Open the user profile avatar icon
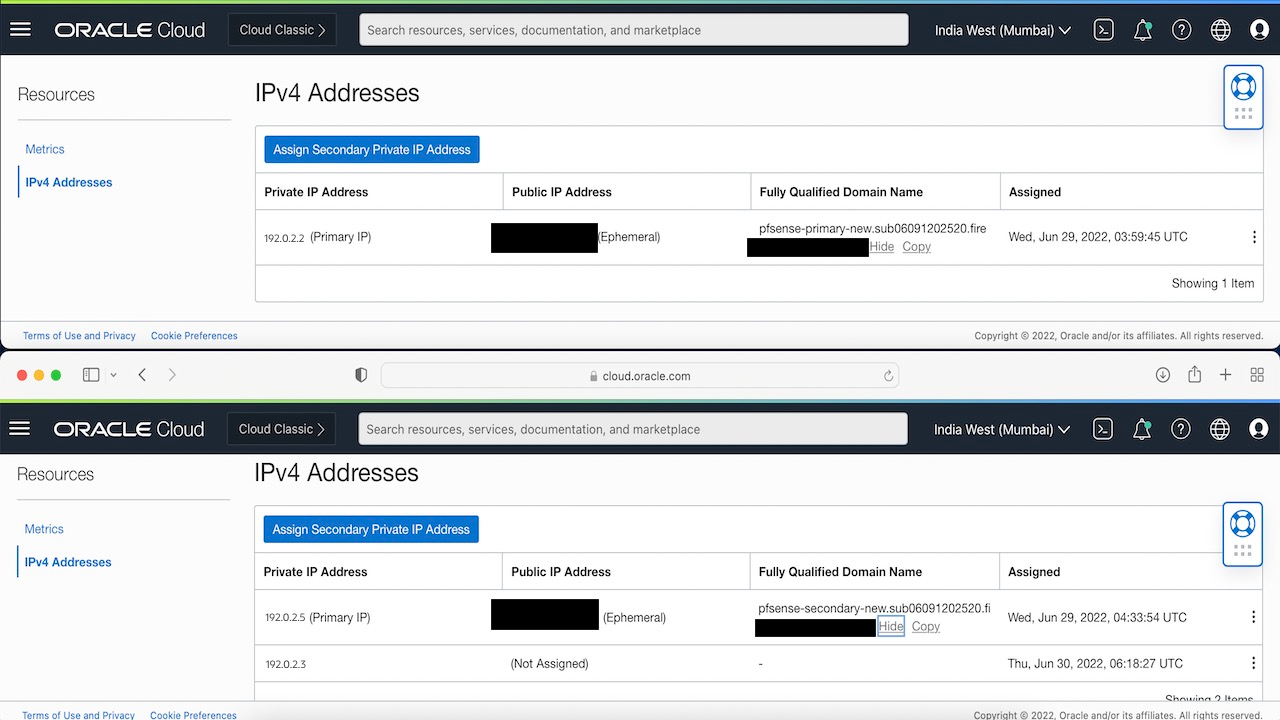1280x720 pixels. [x=1258, y=29]
